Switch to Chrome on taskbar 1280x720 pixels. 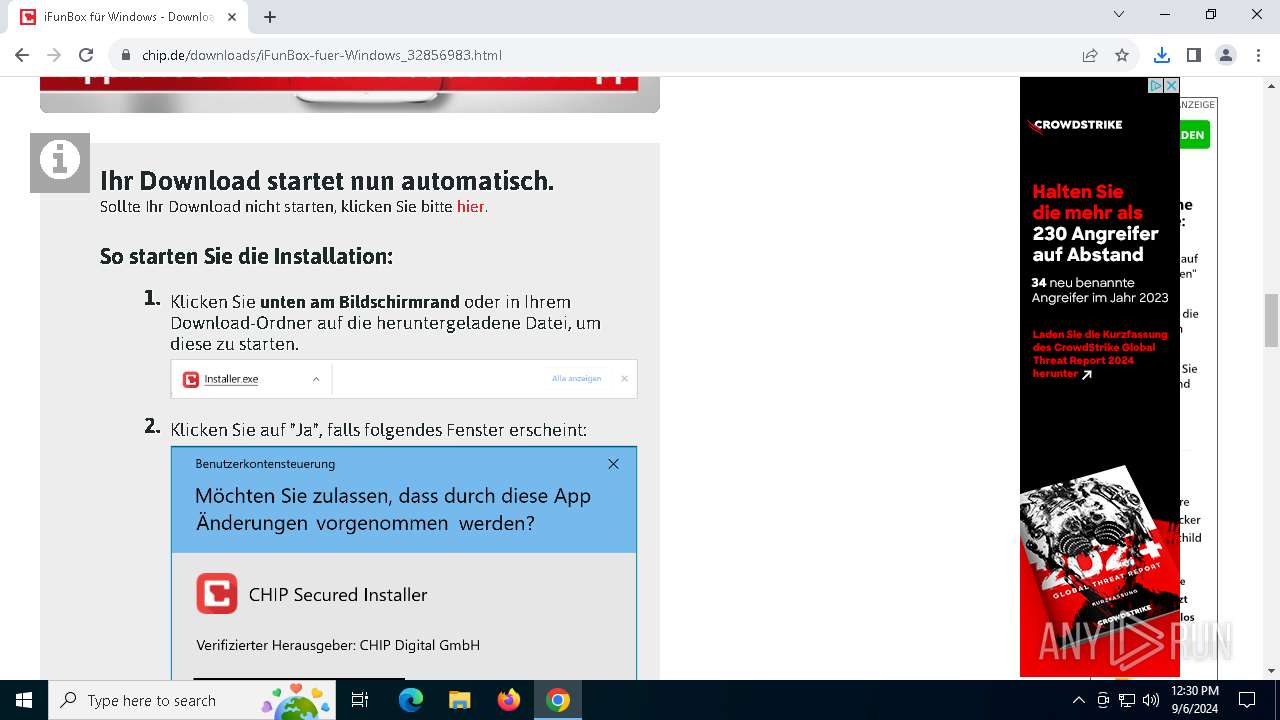coord(557,700)
